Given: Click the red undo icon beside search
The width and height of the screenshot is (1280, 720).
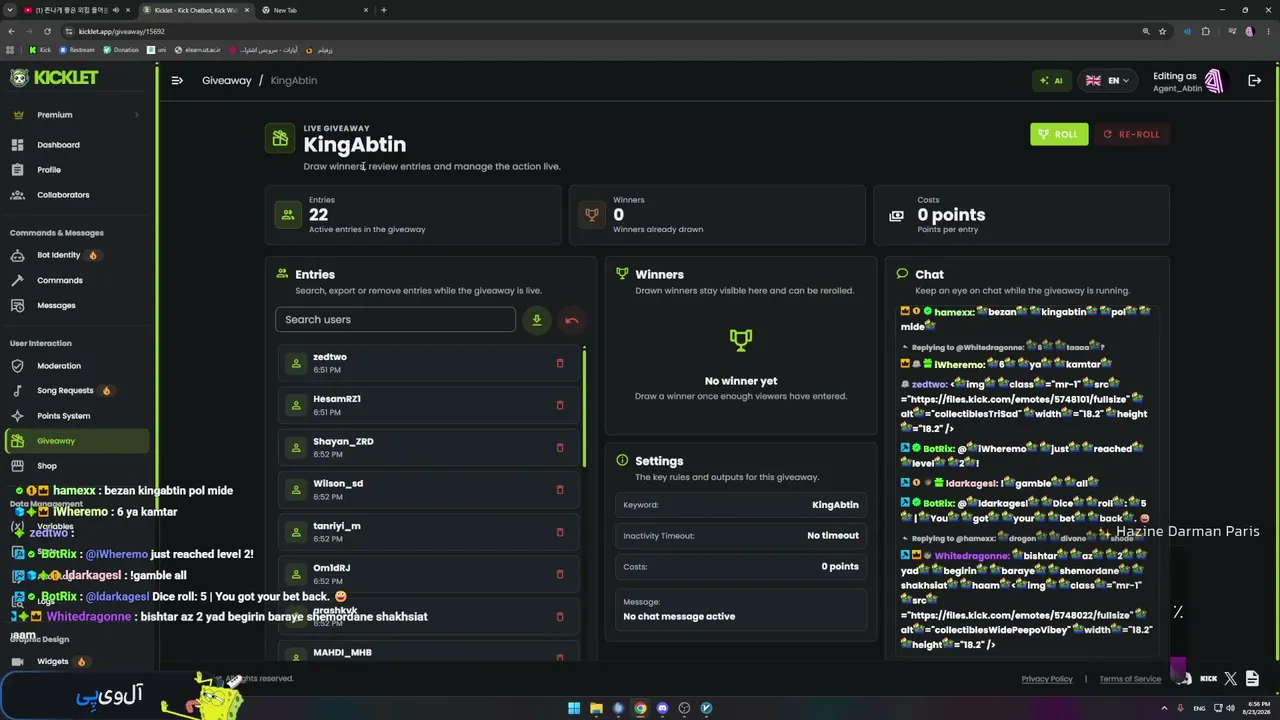Looking at the screenshot, I should [571, 320].
